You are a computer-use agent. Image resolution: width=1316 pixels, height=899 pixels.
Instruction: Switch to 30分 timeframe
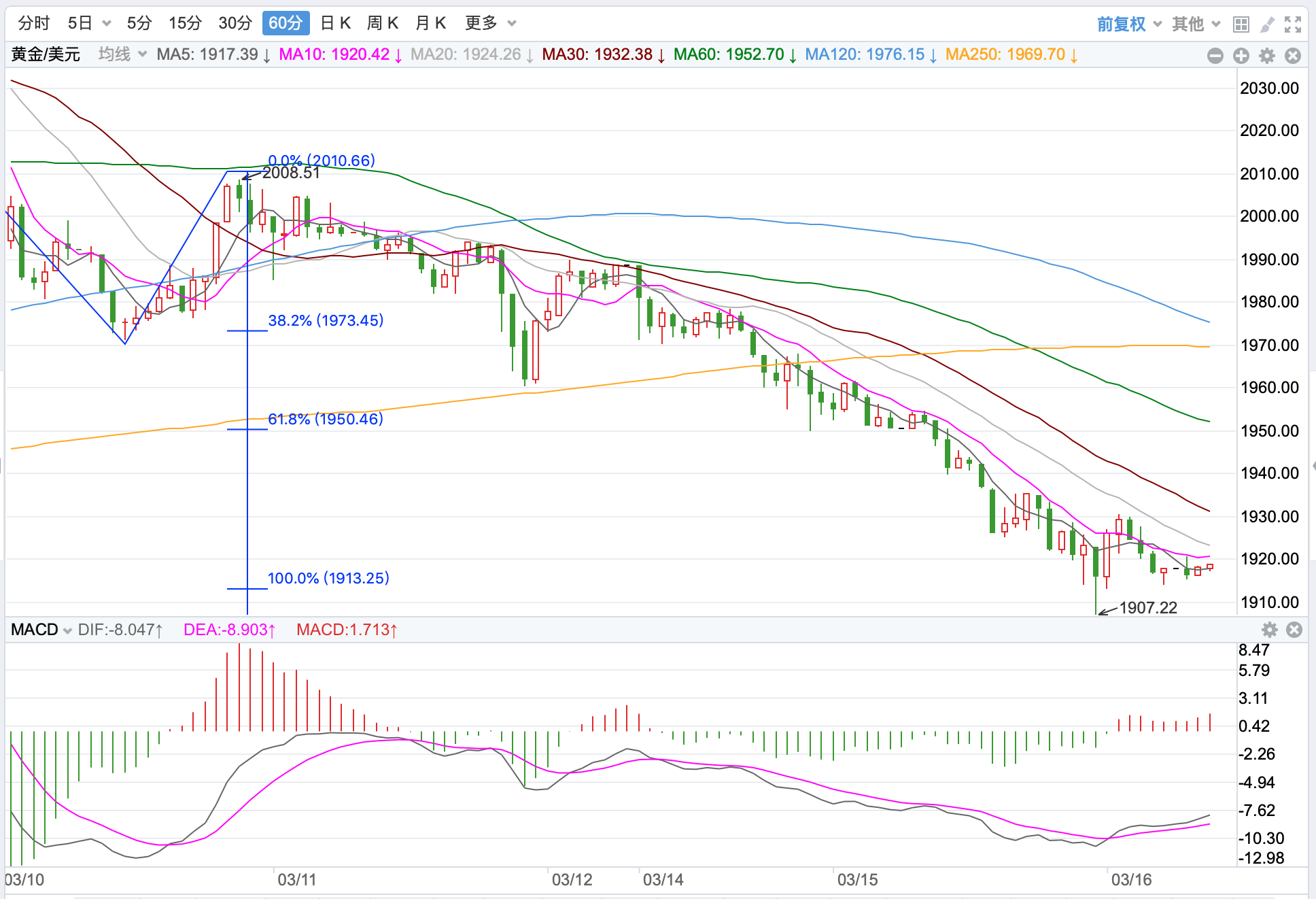click(235, 23)
